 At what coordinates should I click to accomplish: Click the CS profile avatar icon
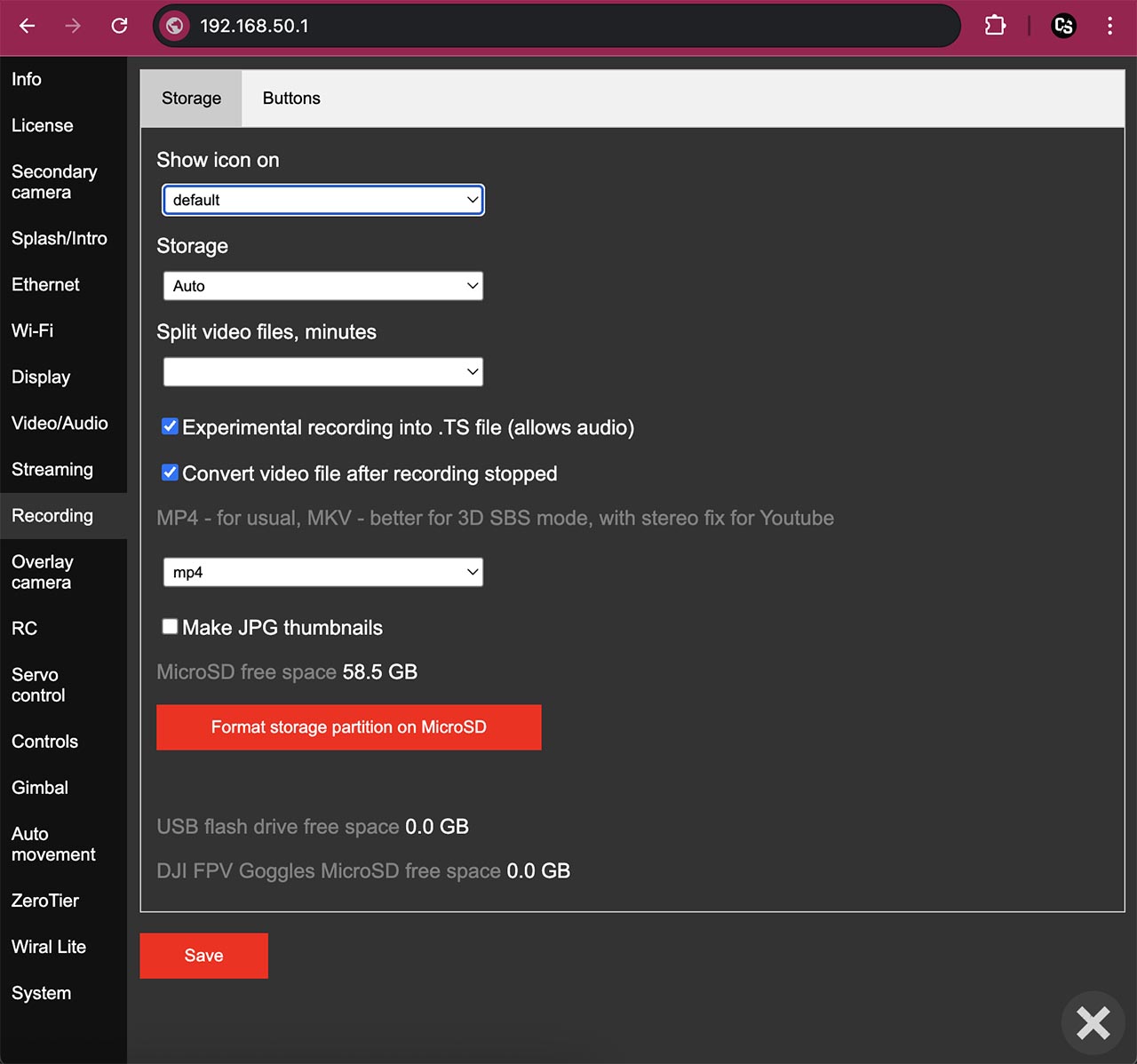tap(1063, 26)
